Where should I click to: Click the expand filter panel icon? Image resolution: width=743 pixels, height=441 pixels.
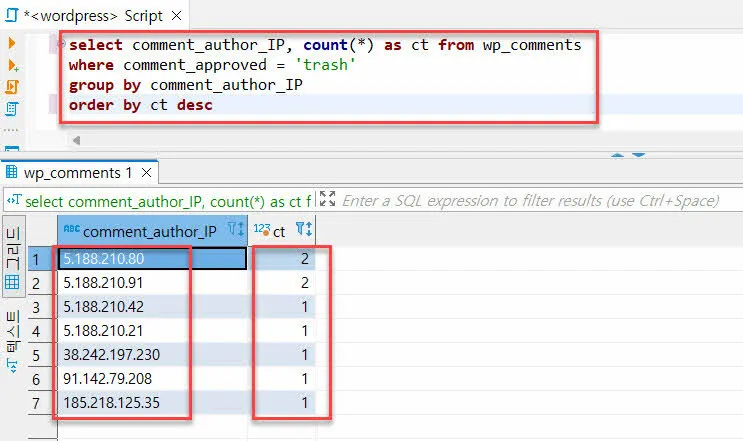[x=327, y=200]
